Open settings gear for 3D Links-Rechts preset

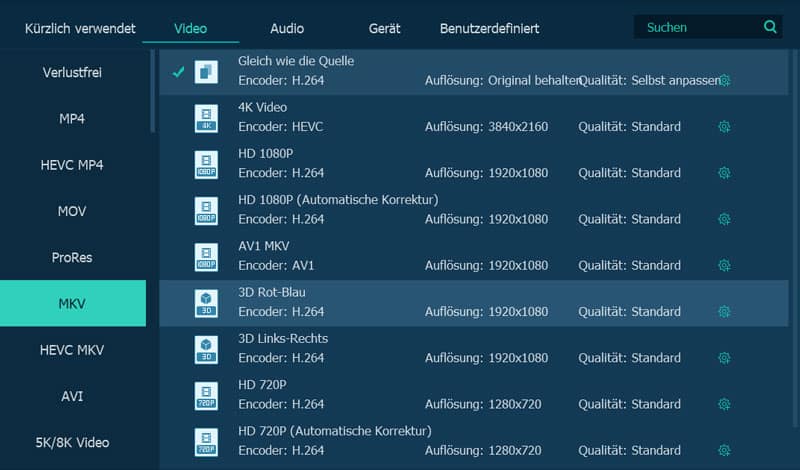[x=724, y=358]
